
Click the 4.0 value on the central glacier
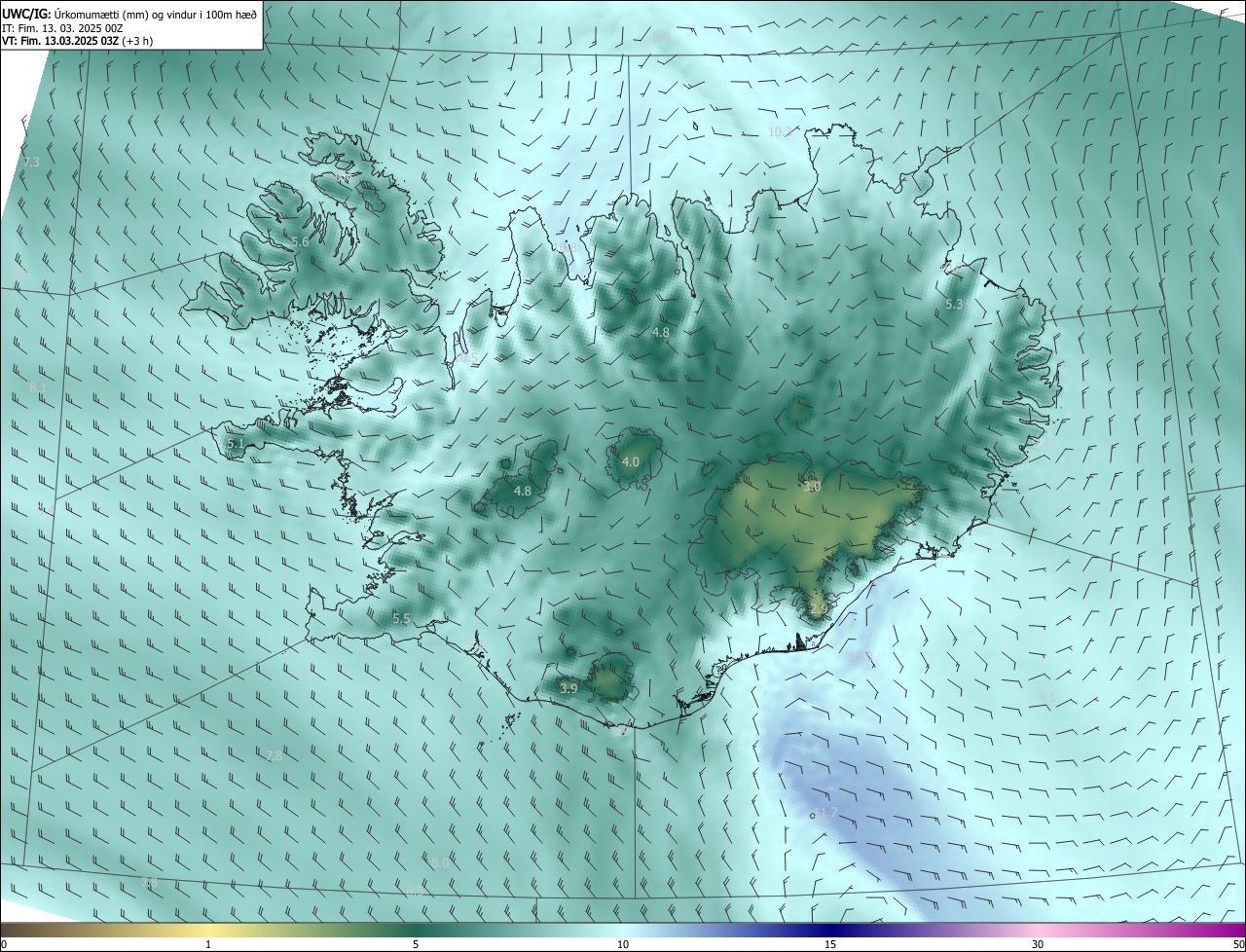[631, 461]
